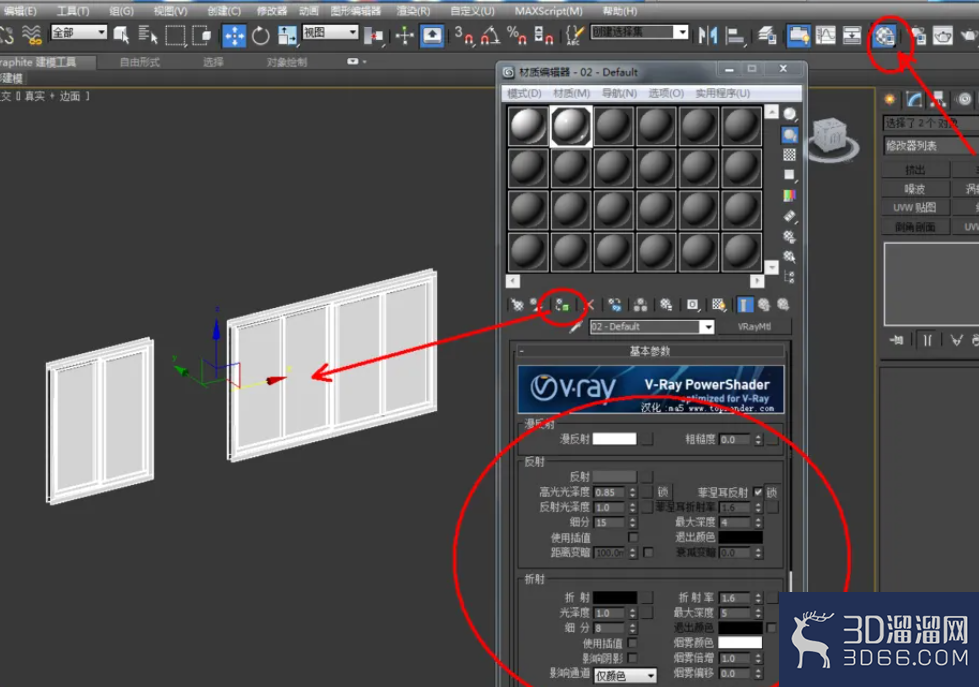979x687 pixels.
Task: Select the first material sample sphere
Action: pos(528,126)
